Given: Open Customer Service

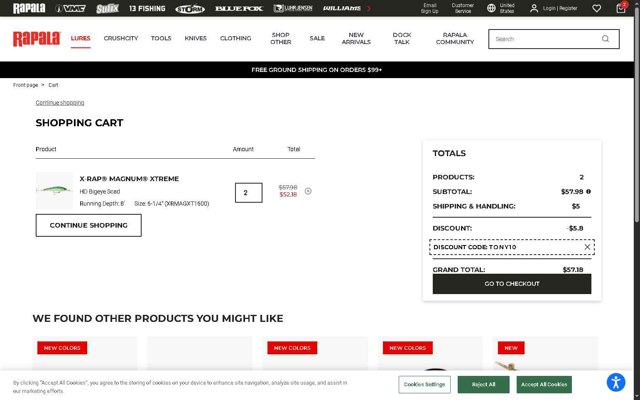Looking at the screenshot, I should click(462, 8).
